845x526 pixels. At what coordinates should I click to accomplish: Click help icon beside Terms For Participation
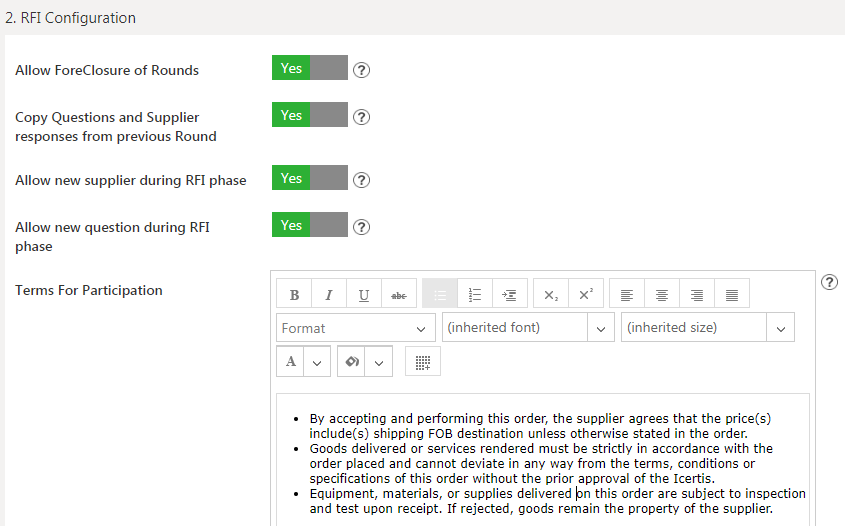(x=829, y=282)
